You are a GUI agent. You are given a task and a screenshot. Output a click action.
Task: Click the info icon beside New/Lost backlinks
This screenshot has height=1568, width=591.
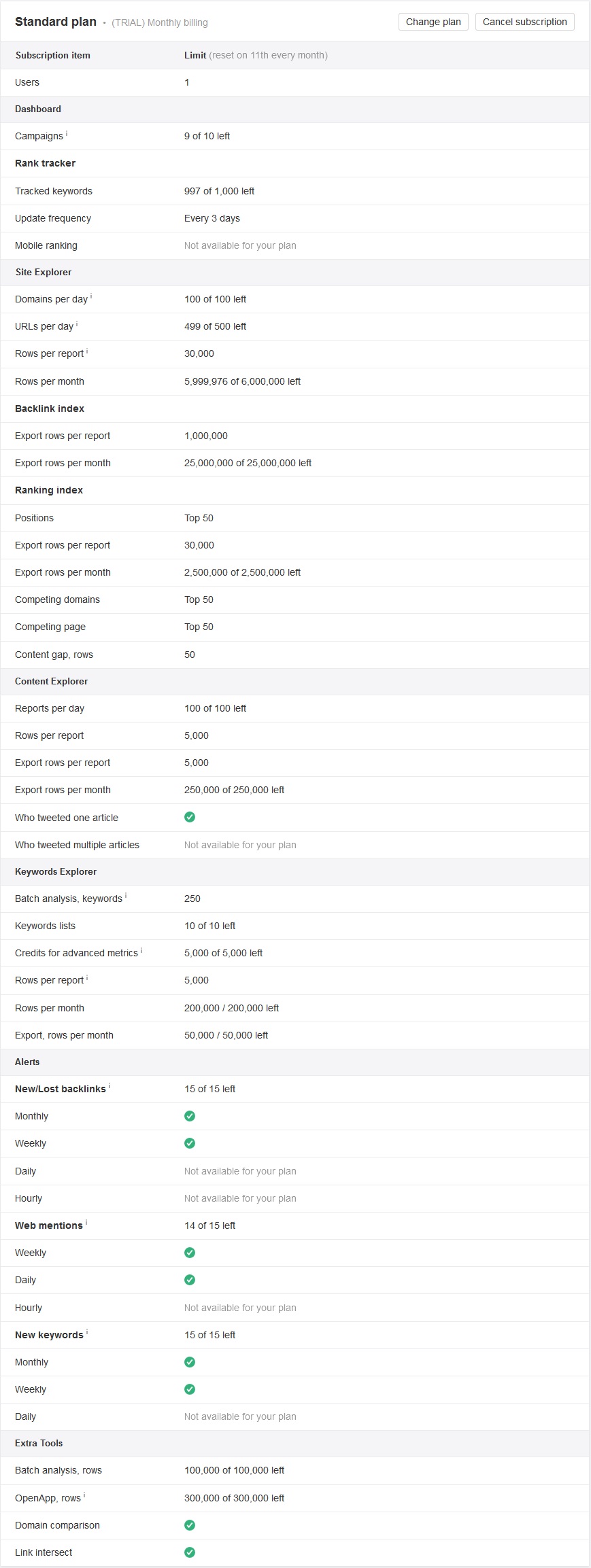(x=109, y=1087)
